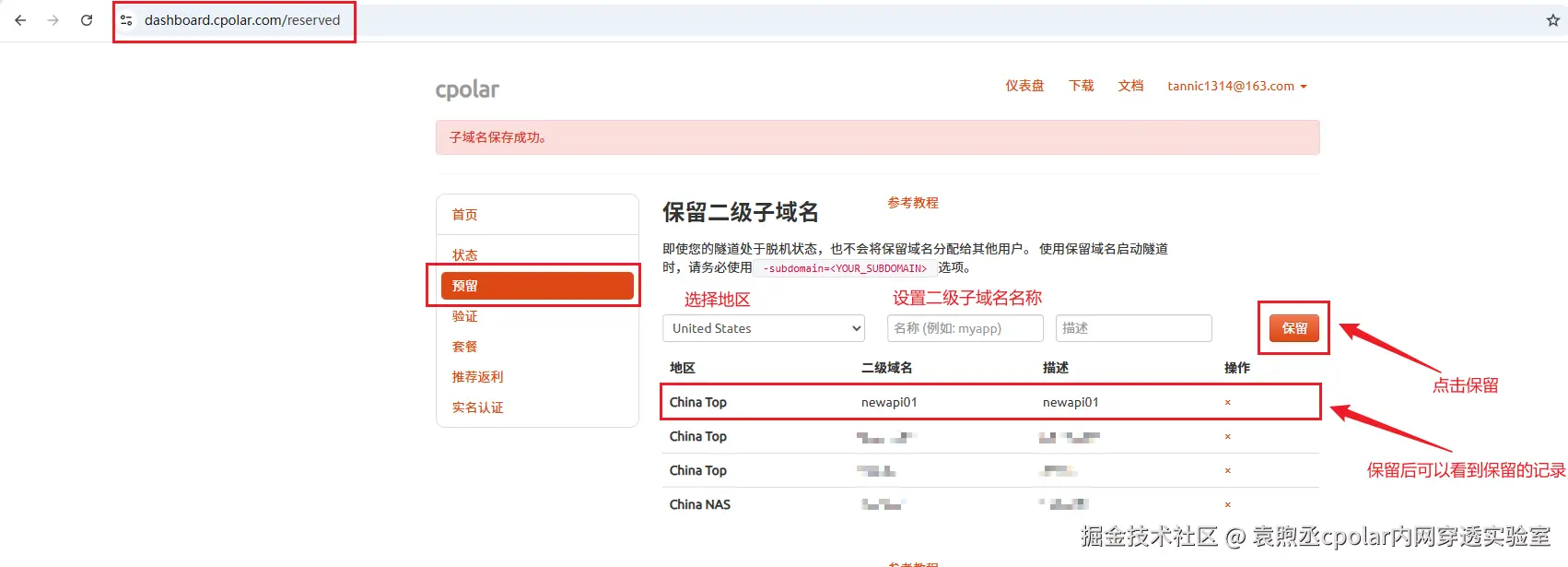This screenshot has height=567, width=1568.
Task: Click the newapi01 description cell
Action: coord(1071,403)
